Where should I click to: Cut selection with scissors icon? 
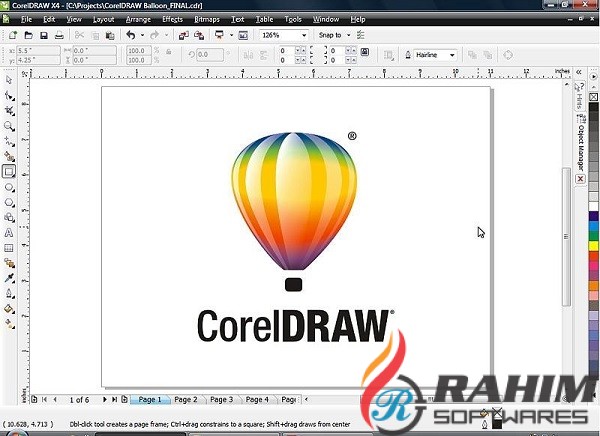(79, 35)
